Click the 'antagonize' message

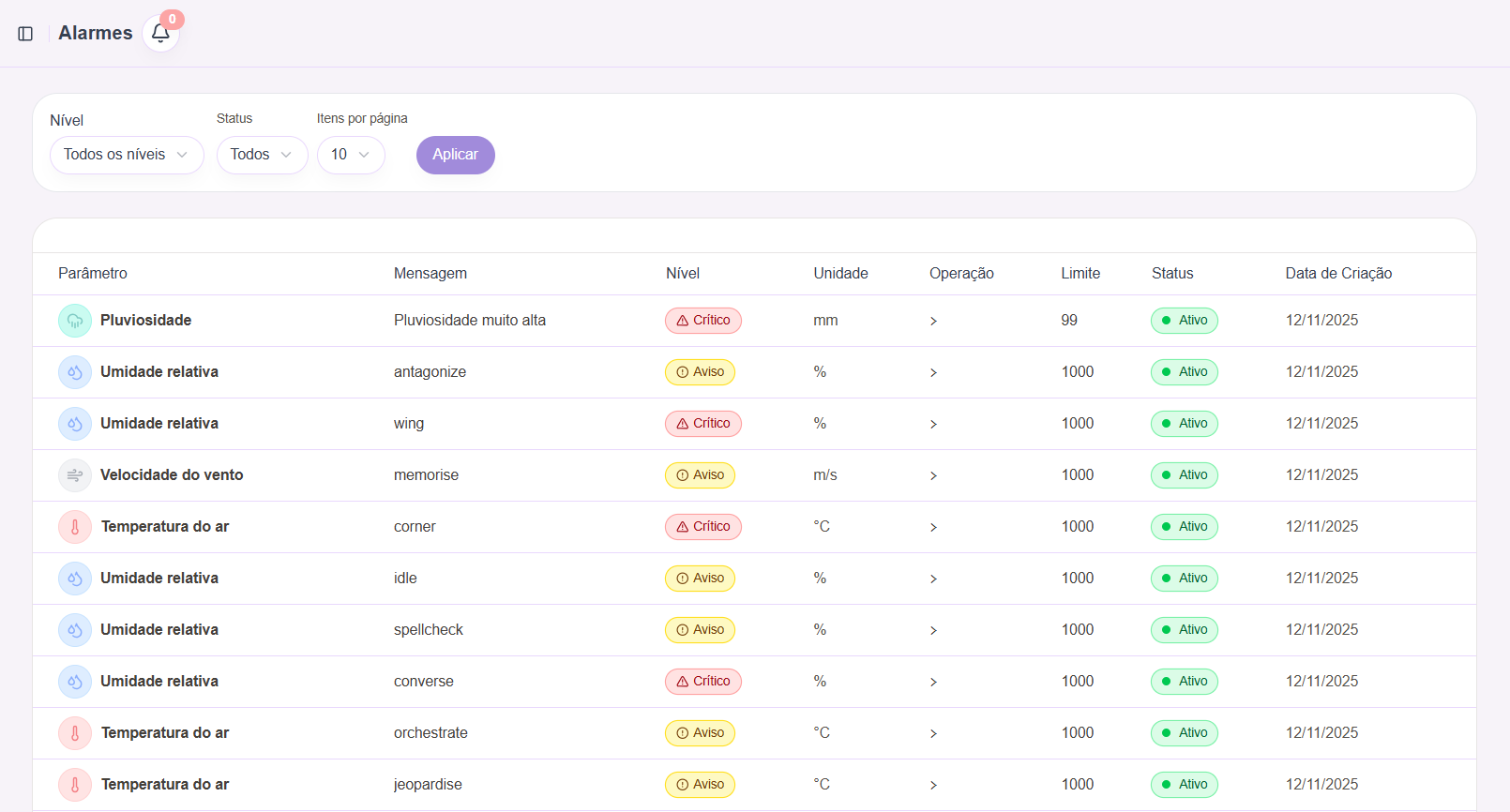pyautogui.click(x=430, y=372)
